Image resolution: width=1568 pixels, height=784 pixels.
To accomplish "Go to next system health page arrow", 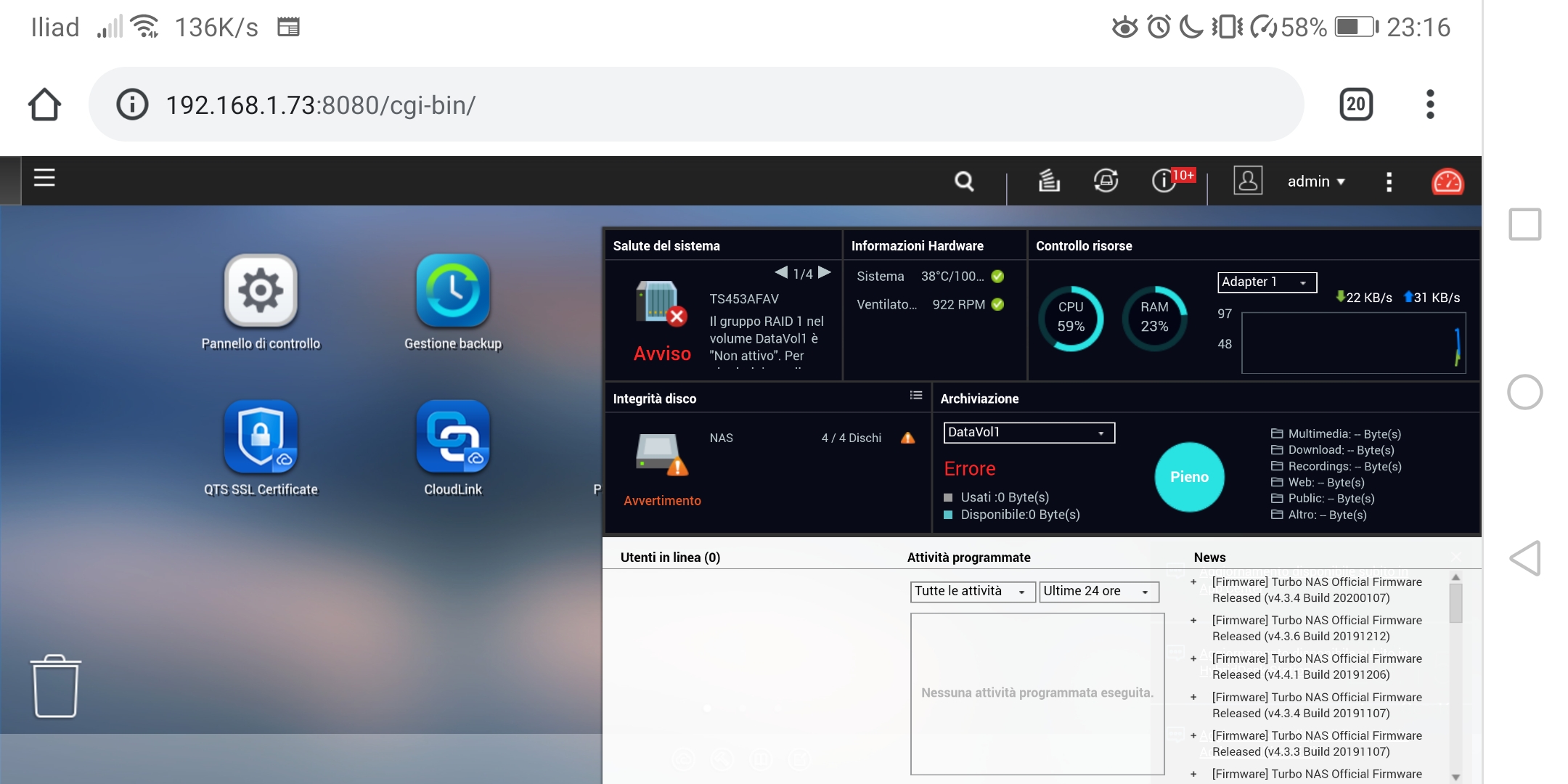I will point(825,273).
